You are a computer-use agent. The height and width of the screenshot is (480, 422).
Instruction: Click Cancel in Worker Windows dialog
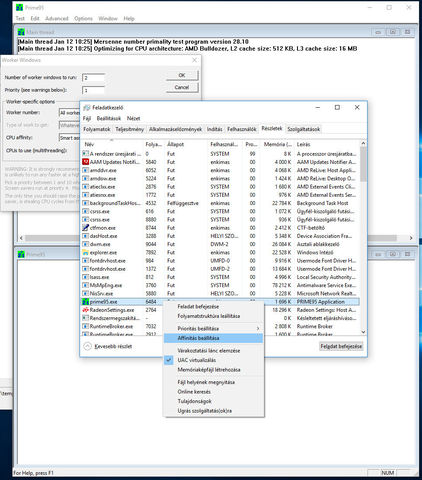pyautogui.click(x=182, y=87)
